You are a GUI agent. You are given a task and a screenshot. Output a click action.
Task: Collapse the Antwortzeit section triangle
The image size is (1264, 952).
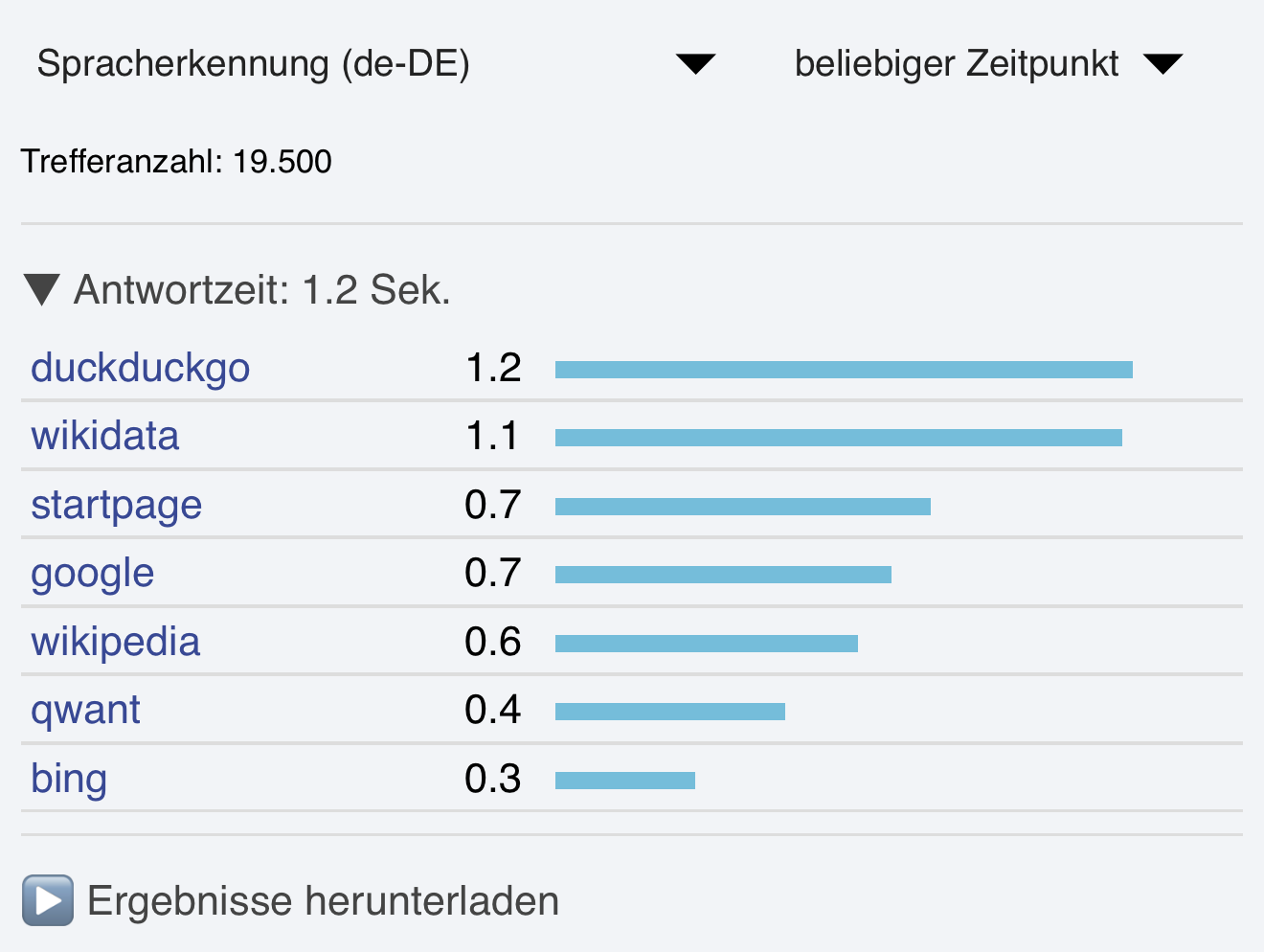click(x=41, y=289)
